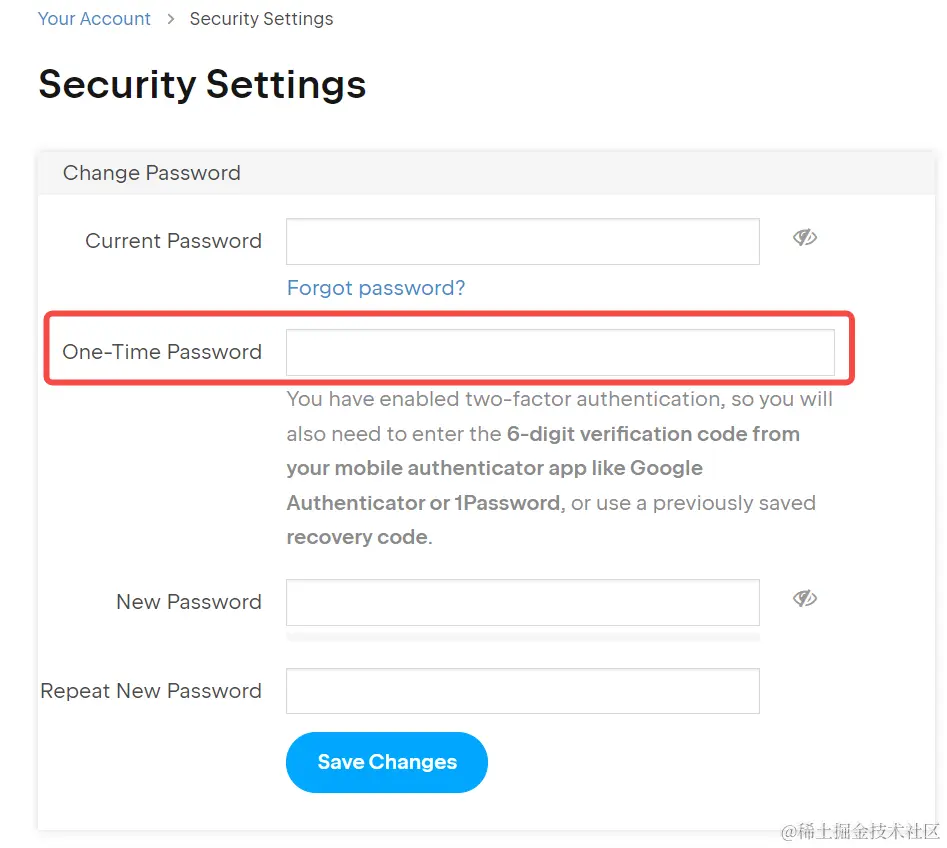Click the Security Settings page heading
Screen dimensions: 947x848
(x=202, y=85)
